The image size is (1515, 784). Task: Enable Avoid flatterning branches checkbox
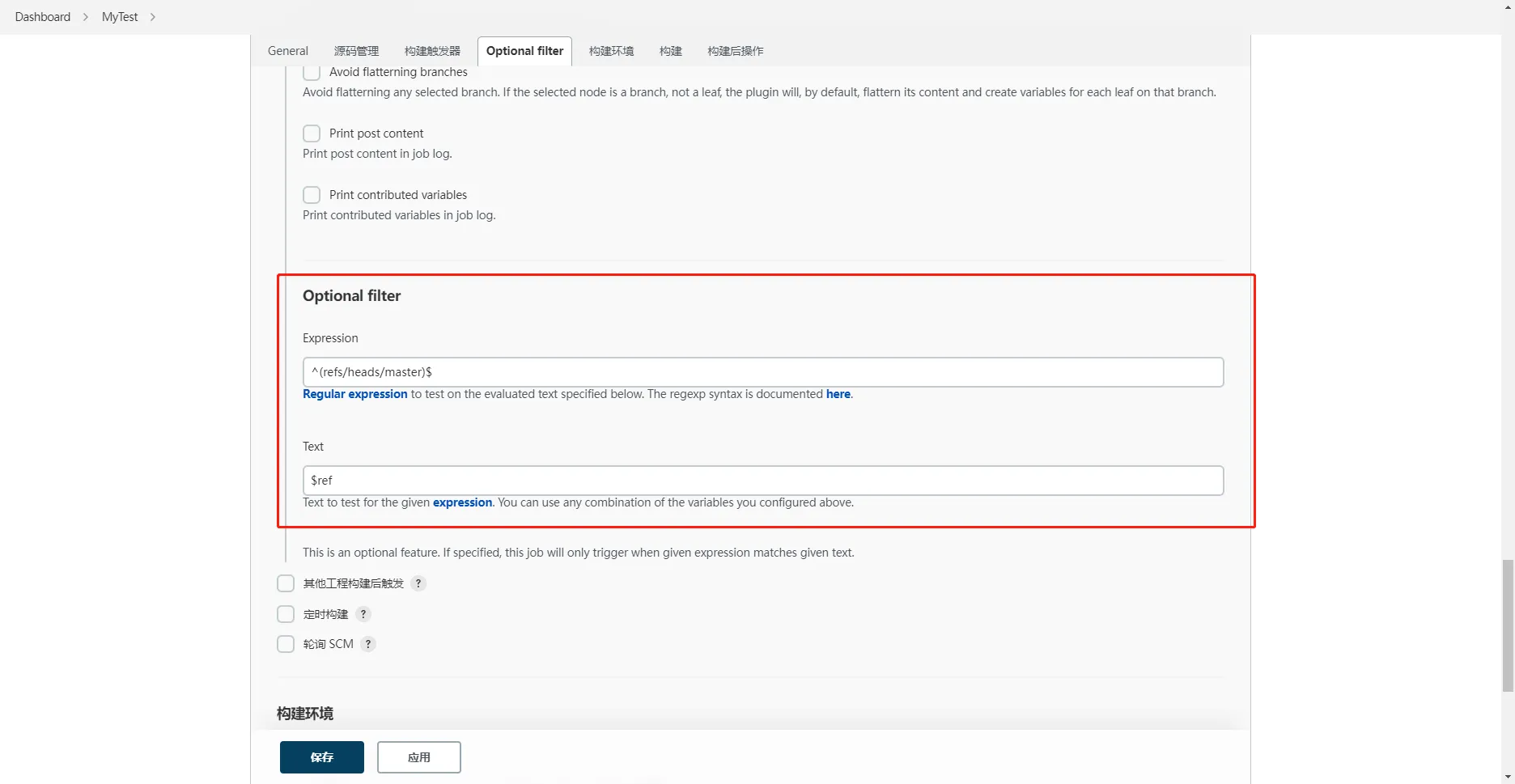click(x=312, y=72)
